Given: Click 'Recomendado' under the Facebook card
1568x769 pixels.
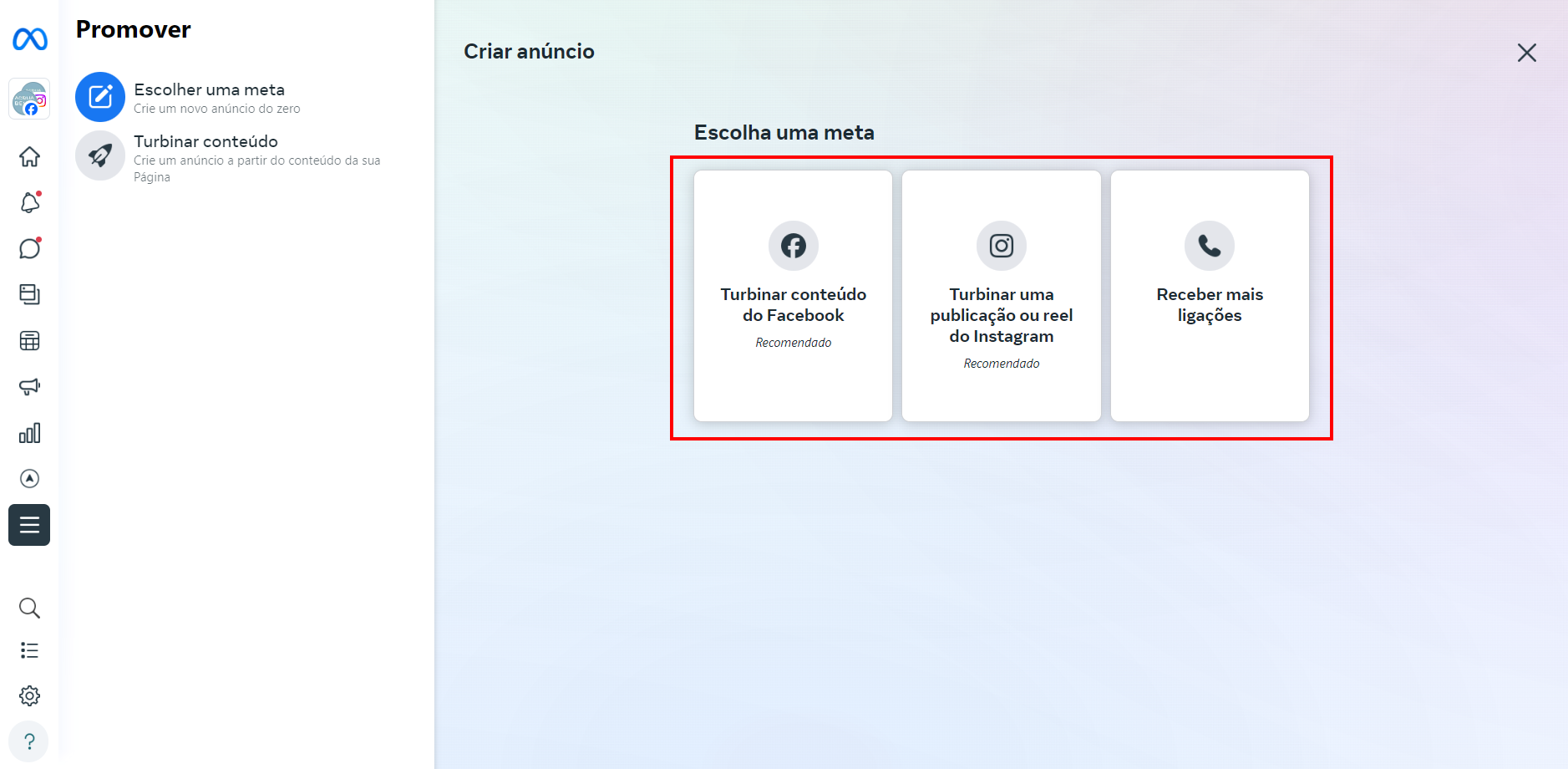Looking at the screenshot, I should coord(794,343).
